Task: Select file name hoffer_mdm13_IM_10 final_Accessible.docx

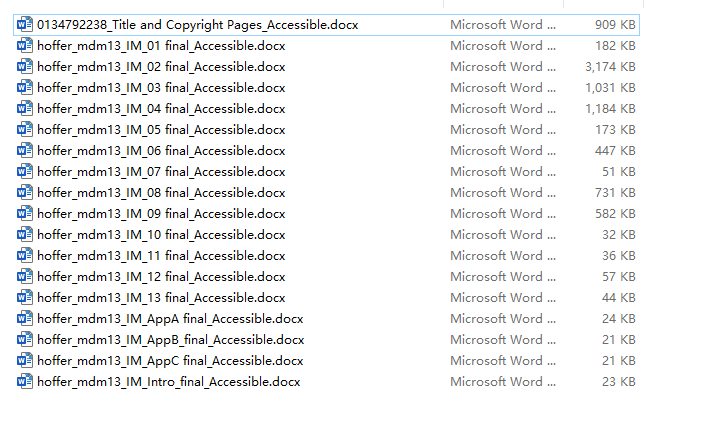Action: point(161,235)
